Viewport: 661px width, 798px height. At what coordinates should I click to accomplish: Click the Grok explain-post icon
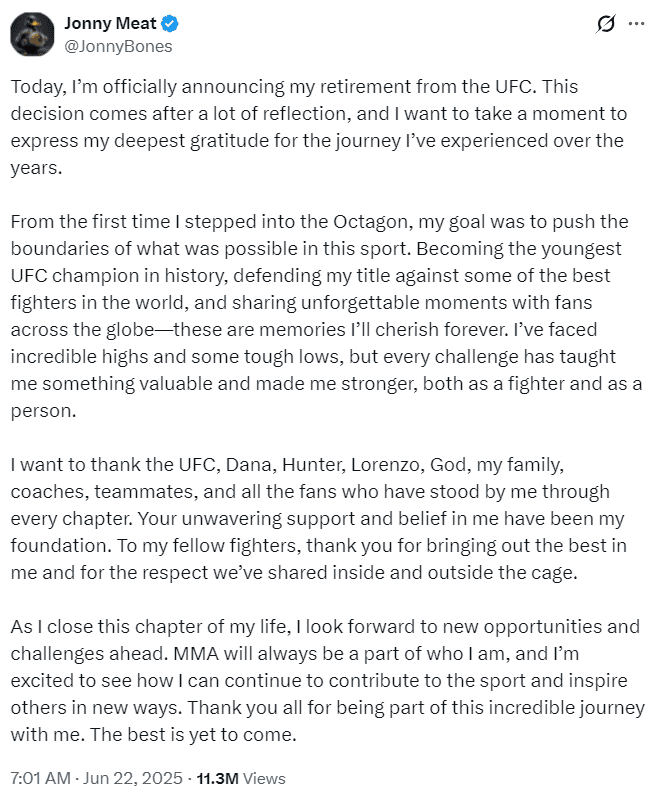coord(605,24)
